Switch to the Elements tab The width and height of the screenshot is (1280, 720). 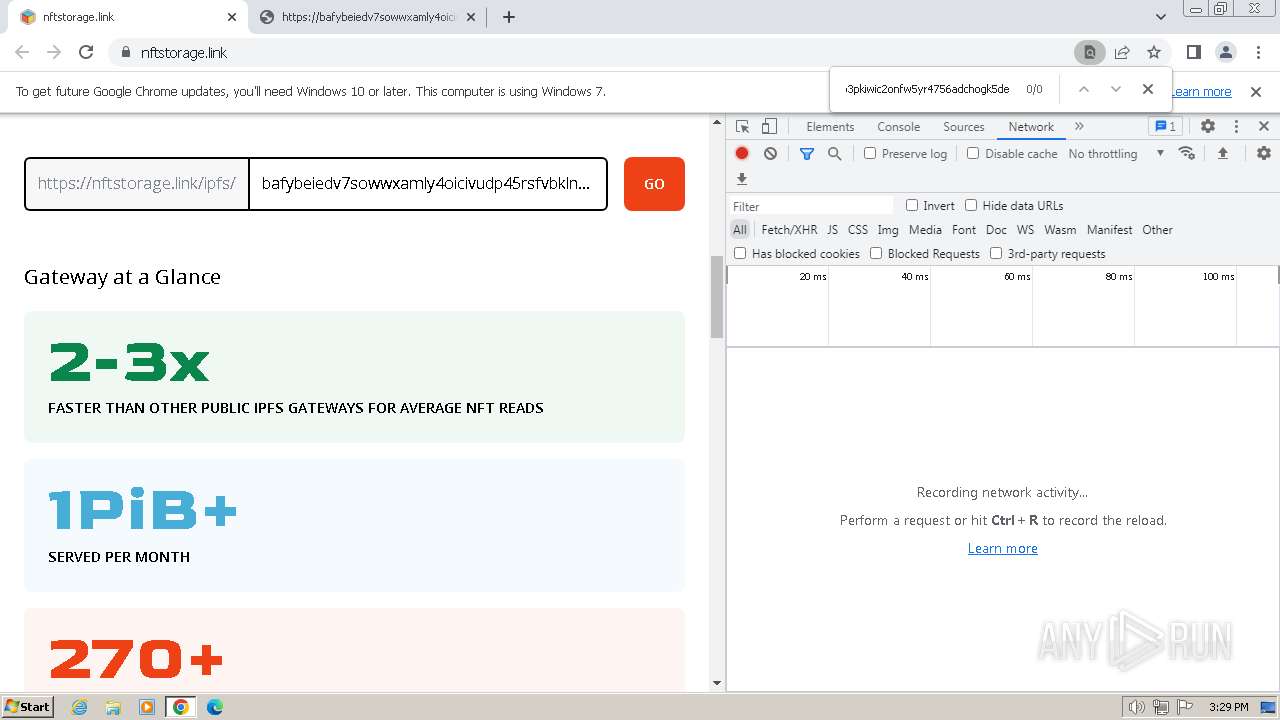[x=830, y=127]
